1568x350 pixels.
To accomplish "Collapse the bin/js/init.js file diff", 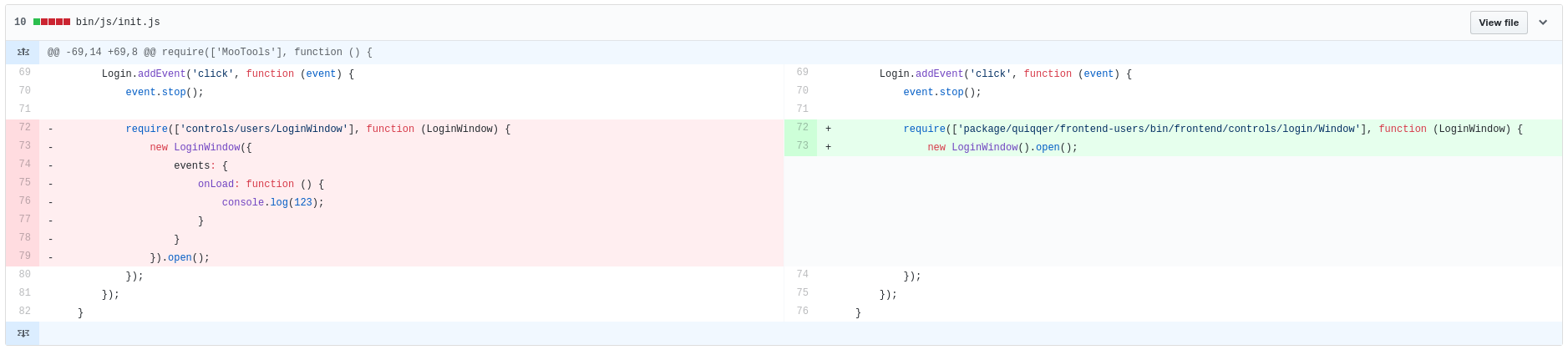I will (x=1543, y=23).
